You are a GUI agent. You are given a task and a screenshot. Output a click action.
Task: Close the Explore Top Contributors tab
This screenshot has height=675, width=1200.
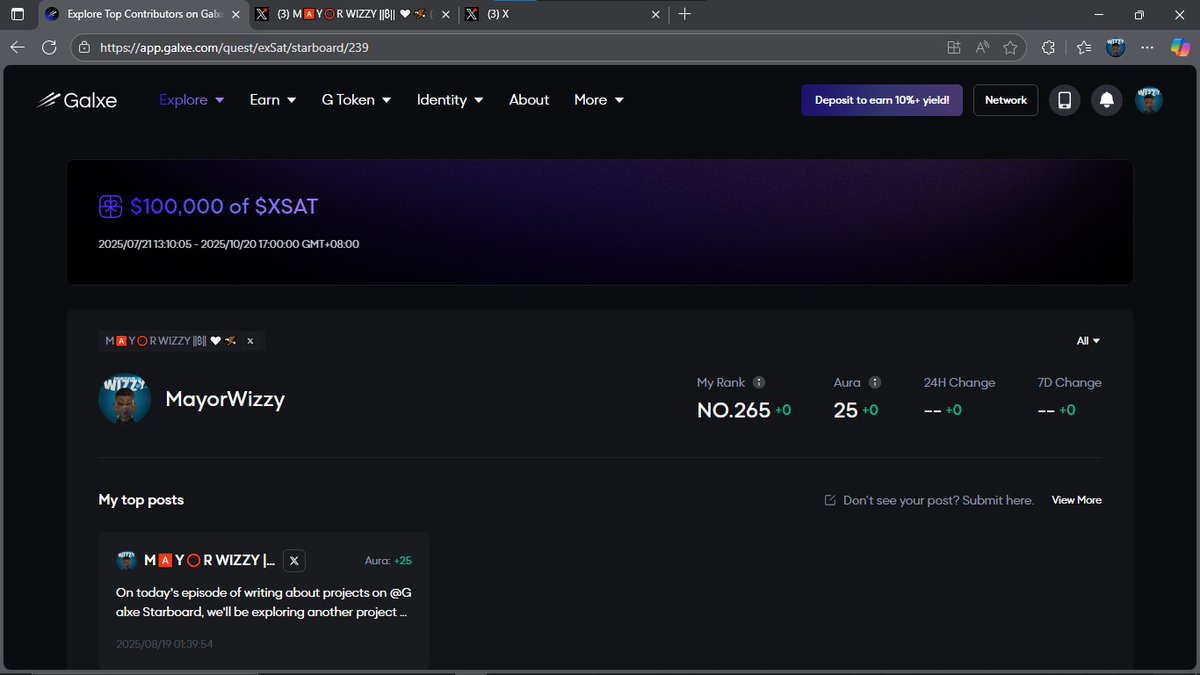click(x=236, y=15)
